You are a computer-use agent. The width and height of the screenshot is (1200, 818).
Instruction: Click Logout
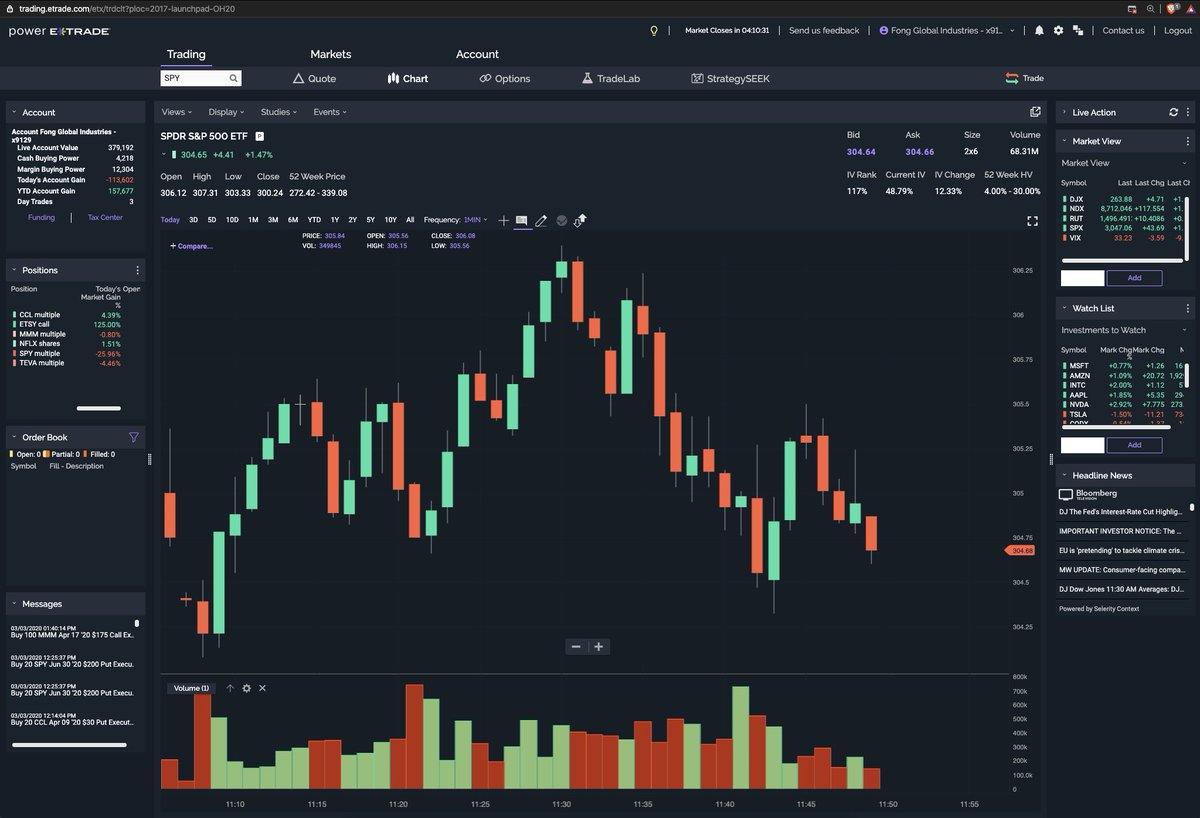pos(1178,30)
